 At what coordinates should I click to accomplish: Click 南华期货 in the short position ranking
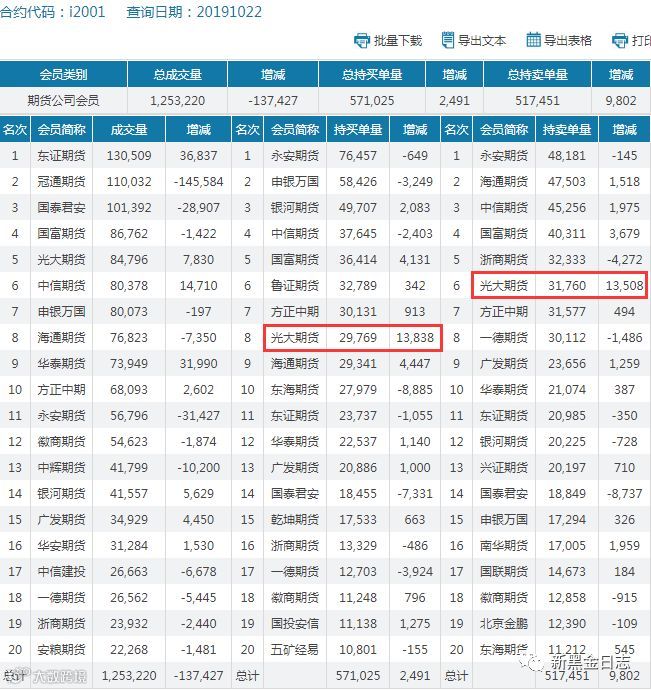(x=504, y=545)
